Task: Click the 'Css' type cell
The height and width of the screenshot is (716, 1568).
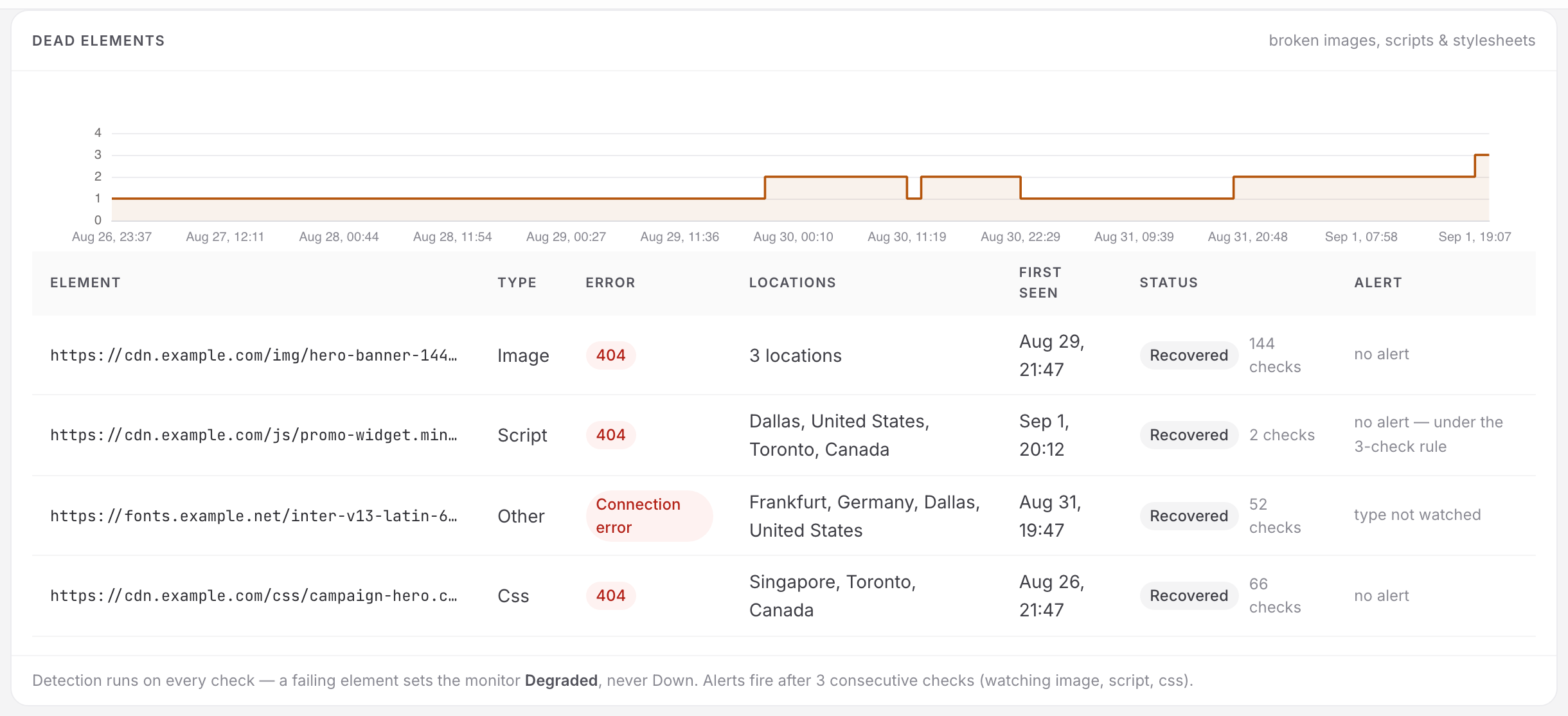Action: pyautogui.click(x=513, y=596)
